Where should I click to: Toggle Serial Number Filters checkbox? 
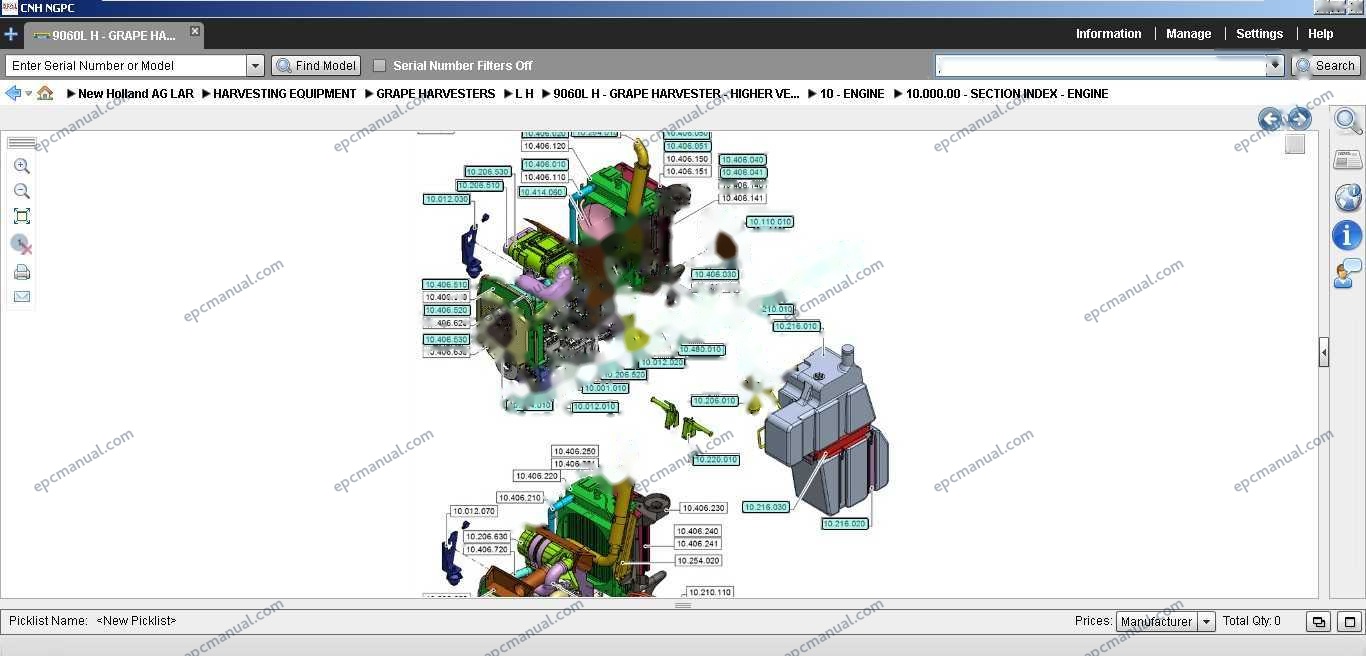pyautogui.click(x=379, y=66)
